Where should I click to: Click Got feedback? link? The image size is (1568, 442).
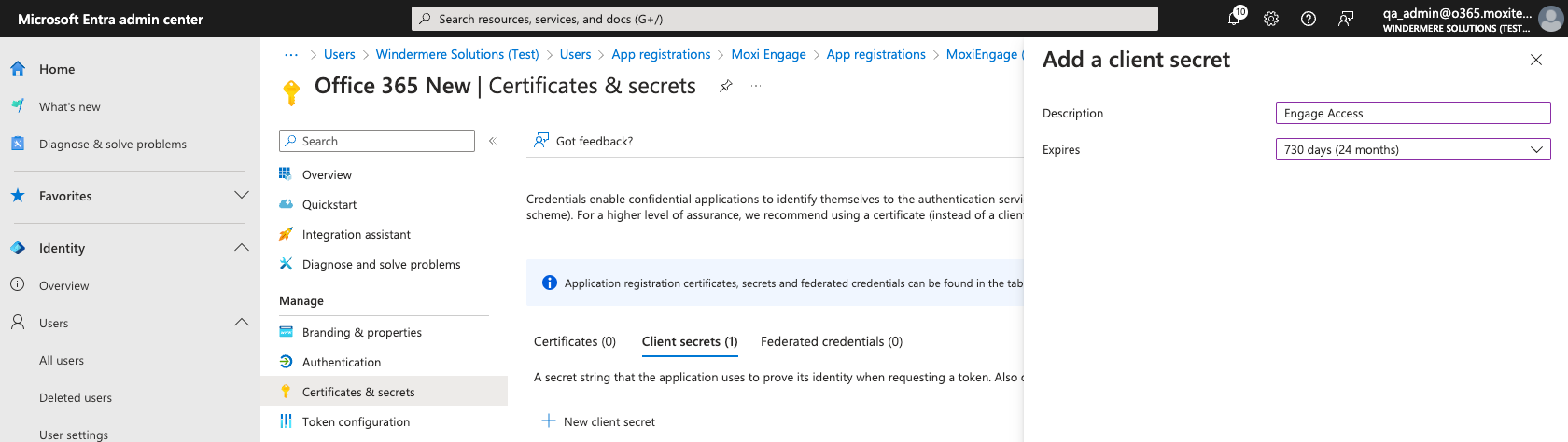tap(595, 141)
